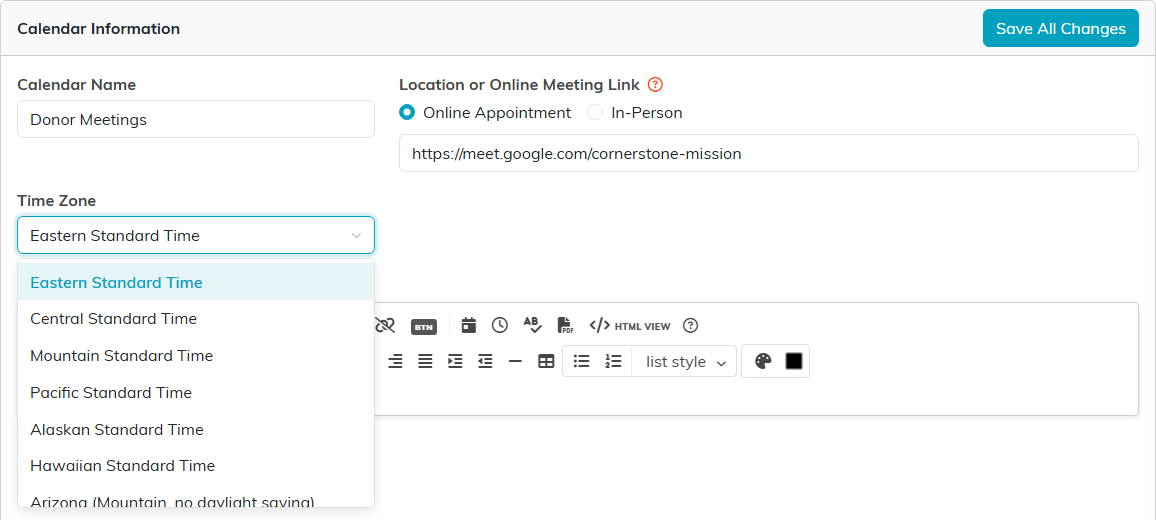1156x520 pixels.
Task: Select the Online Appointment radio button
Action: pos(406,113)
